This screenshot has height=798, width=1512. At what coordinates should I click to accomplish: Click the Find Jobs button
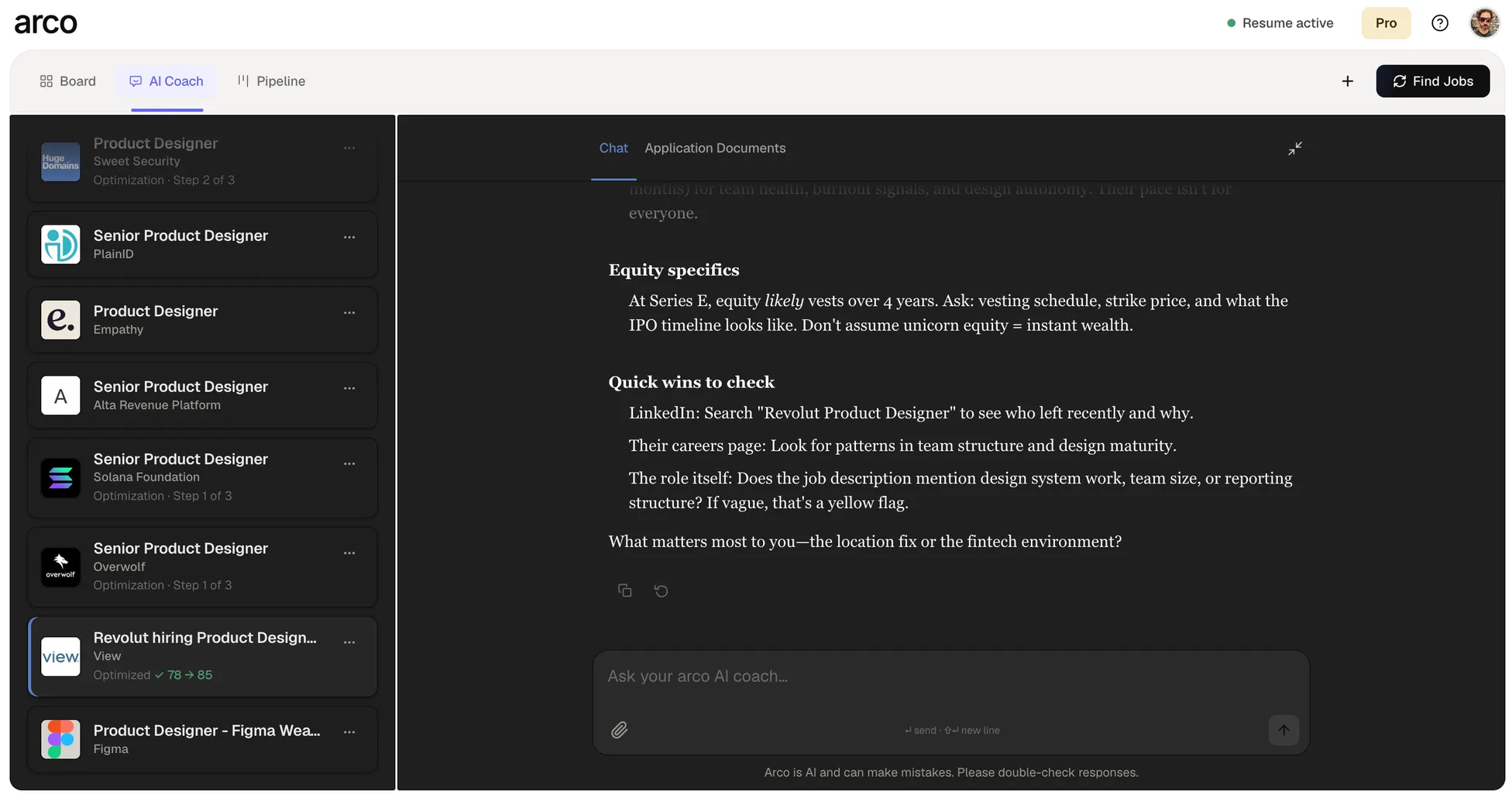pyautogui.click(x=1432, y=81)
